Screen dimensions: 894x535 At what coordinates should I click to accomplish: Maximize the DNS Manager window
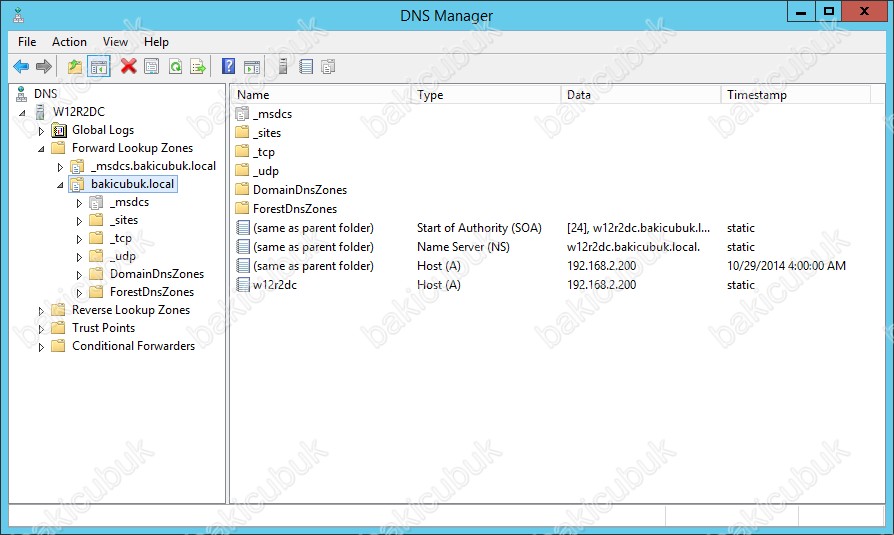coord(828,12)
